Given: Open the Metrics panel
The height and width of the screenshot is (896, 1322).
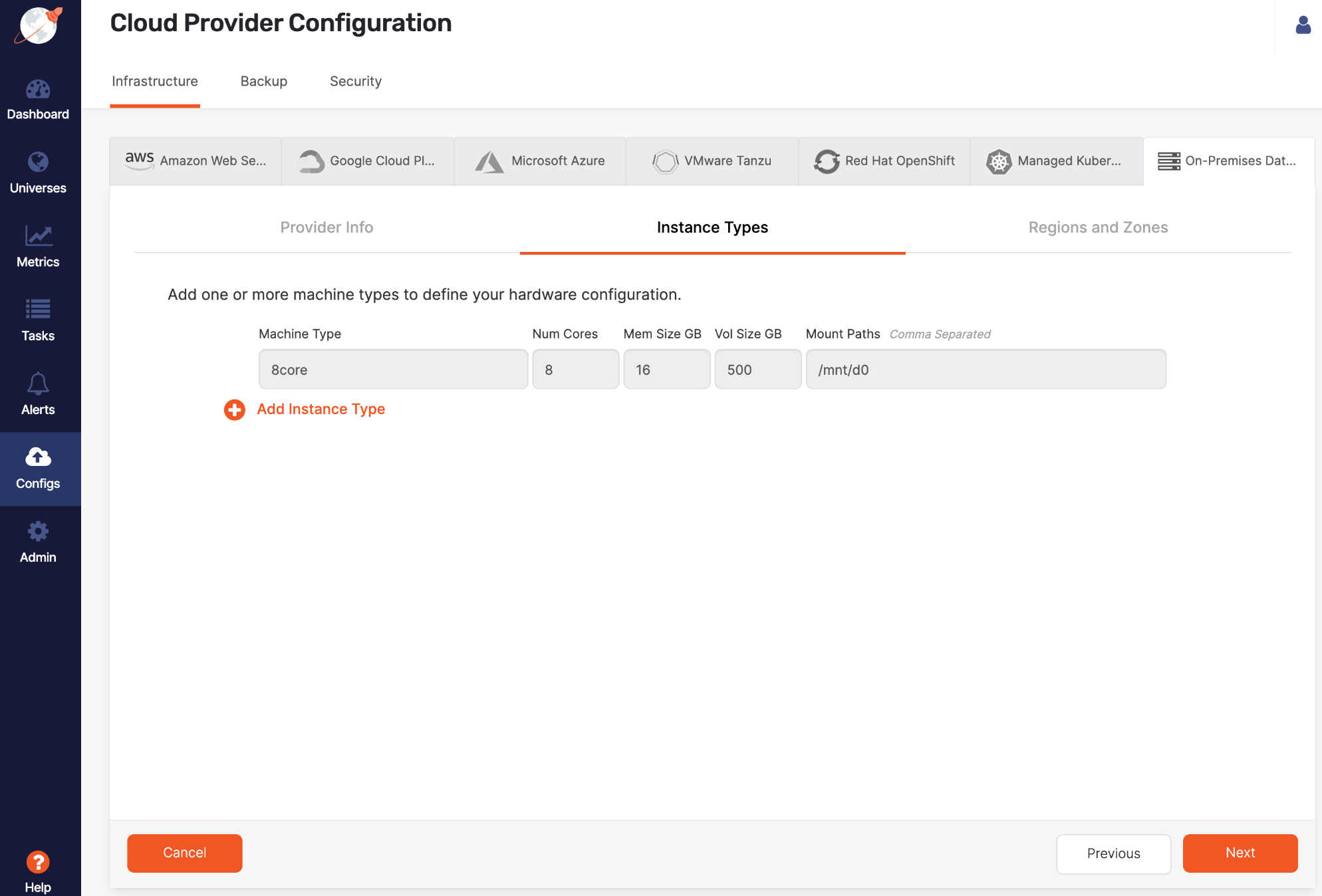Looking at the screenshot, I should click(38, 247).
